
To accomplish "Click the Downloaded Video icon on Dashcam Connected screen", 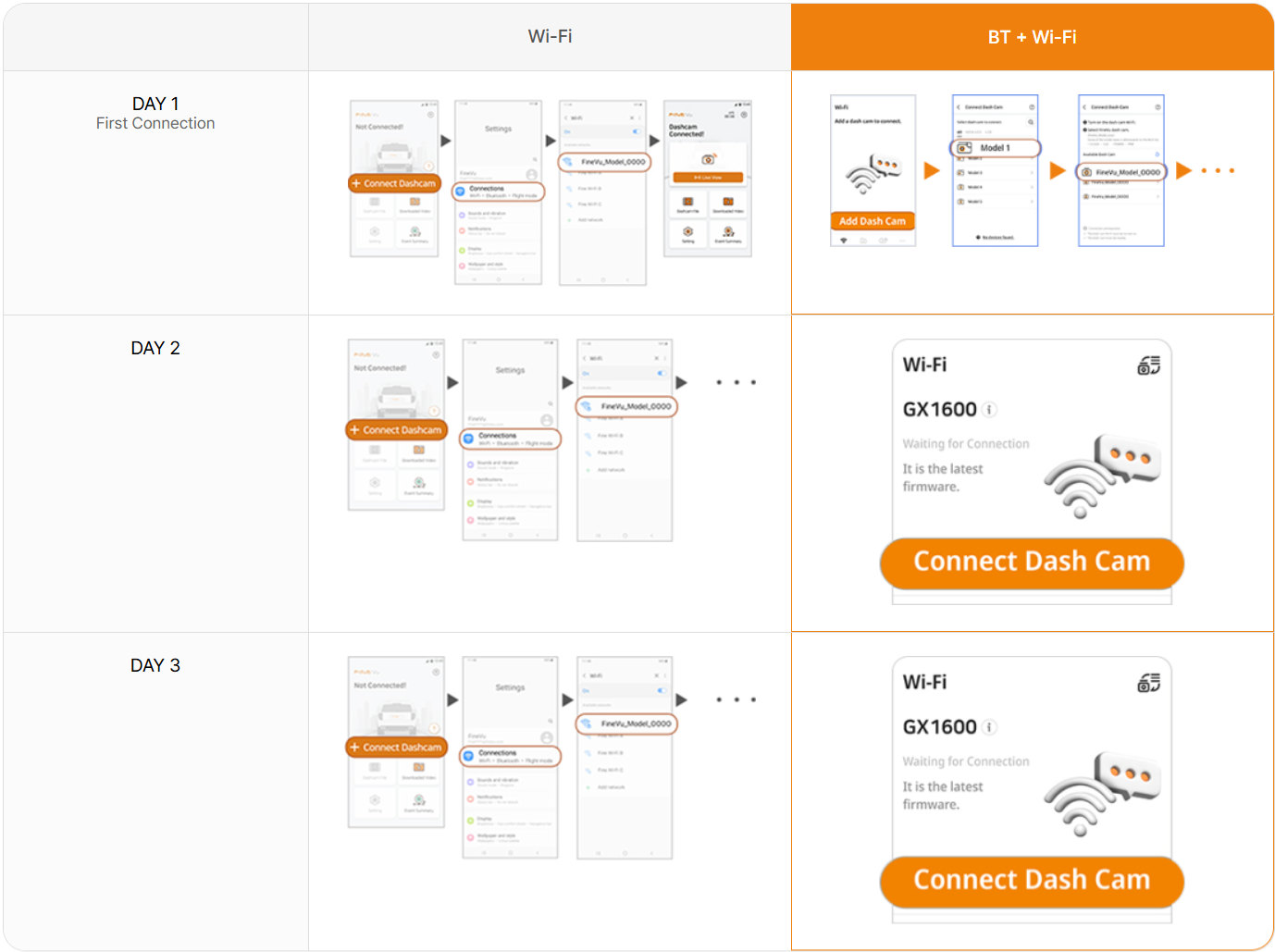I will [728, 204].
